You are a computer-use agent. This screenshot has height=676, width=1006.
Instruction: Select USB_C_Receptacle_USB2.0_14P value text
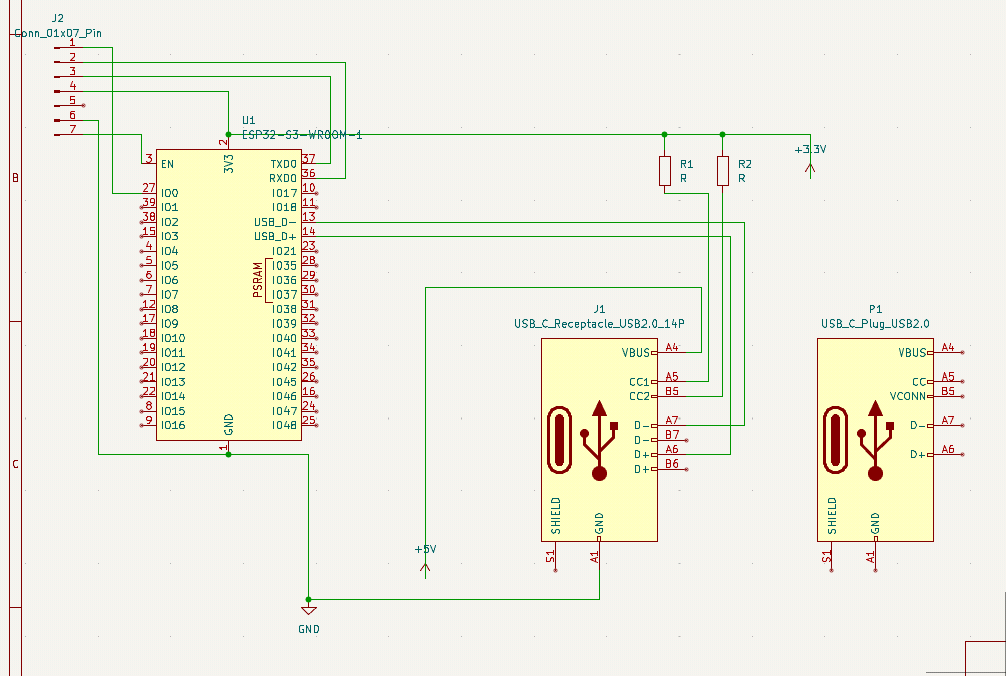(x=599, y=323)
